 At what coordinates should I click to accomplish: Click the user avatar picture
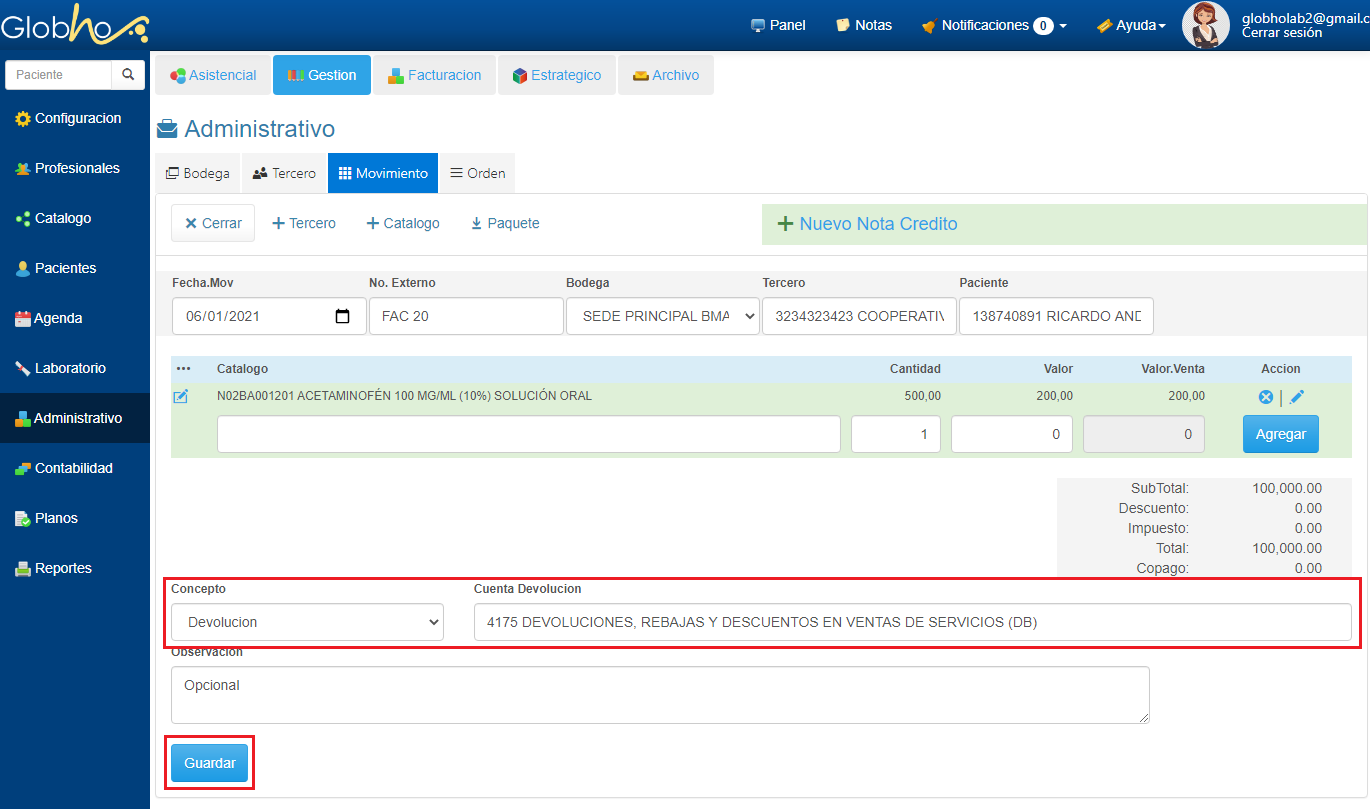click(1205, 25)
